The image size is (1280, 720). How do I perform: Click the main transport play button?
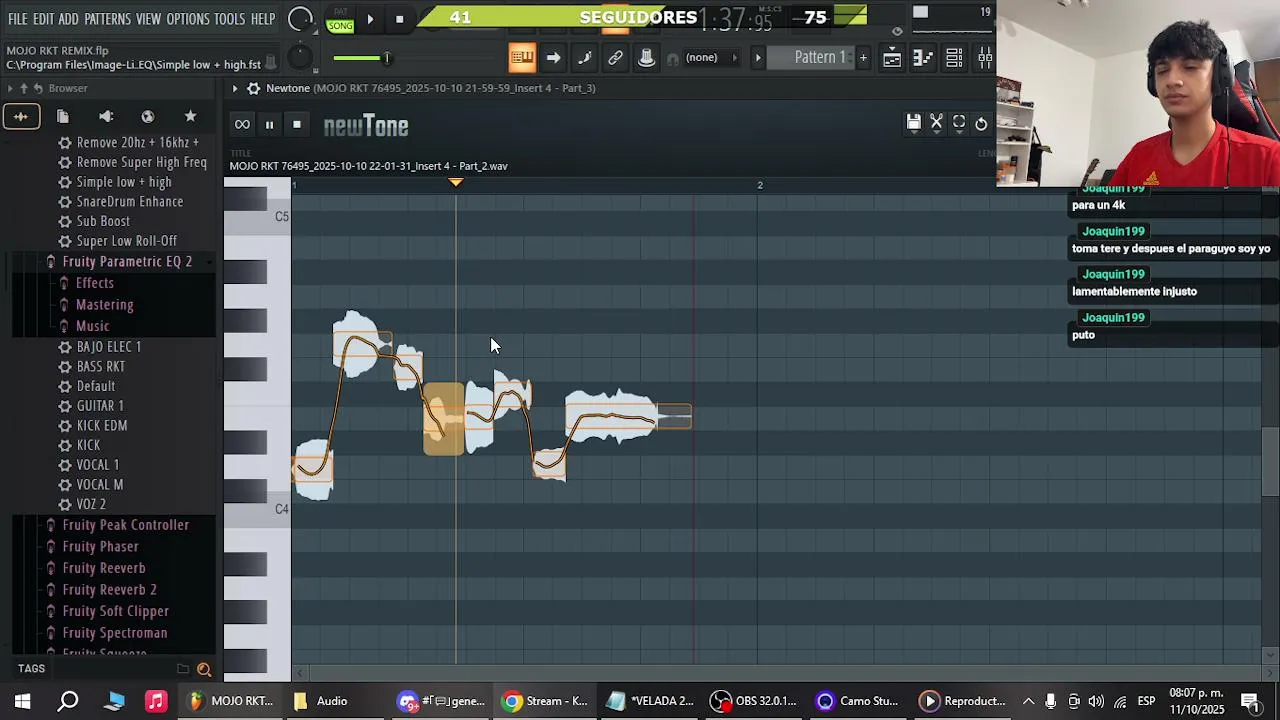pyautogui.click(x=370, y=19)
